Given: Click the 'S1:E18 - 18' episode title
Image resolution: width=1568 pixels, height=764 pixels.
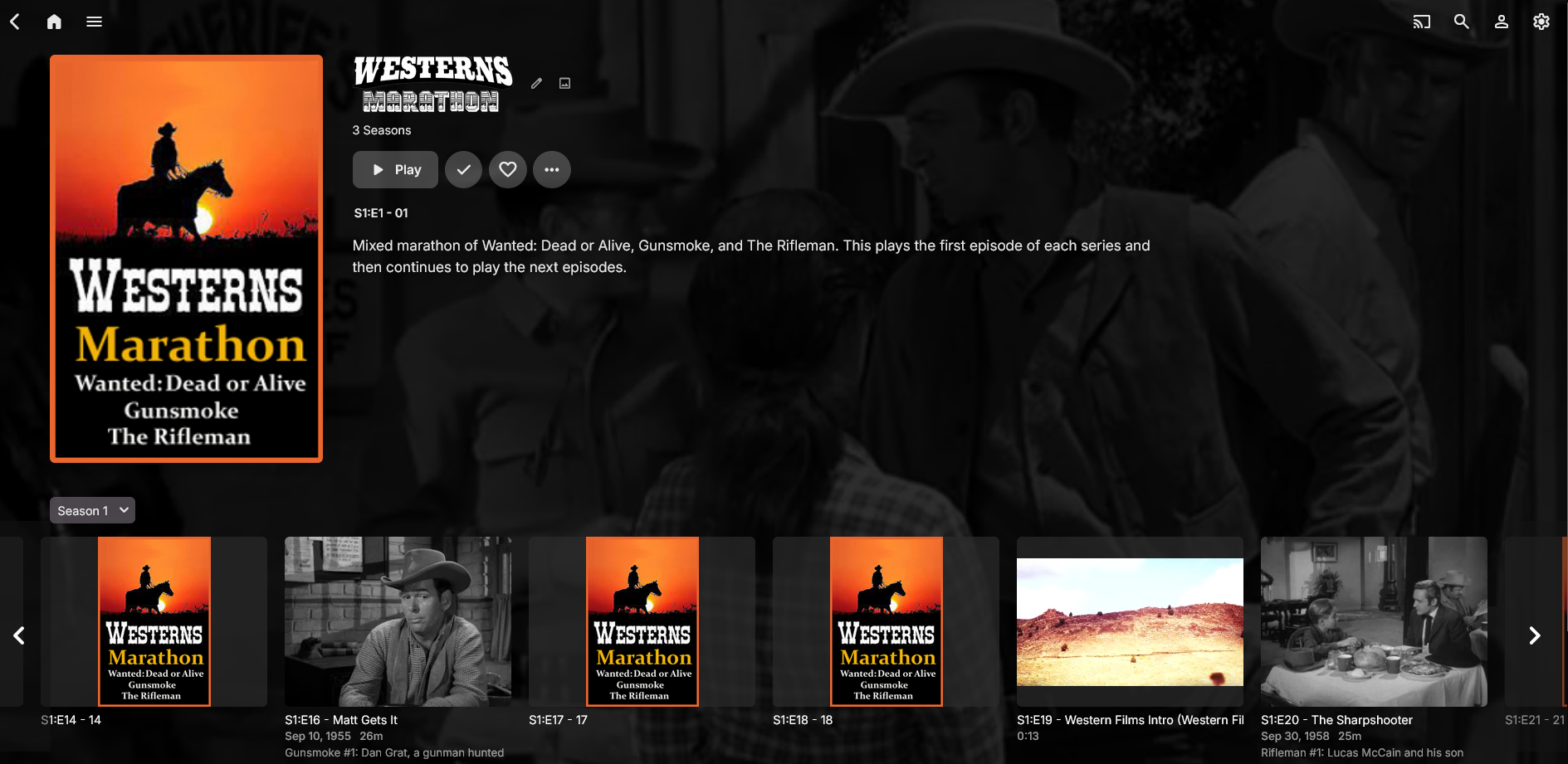Looking at the screenshot, I should 803,720.
